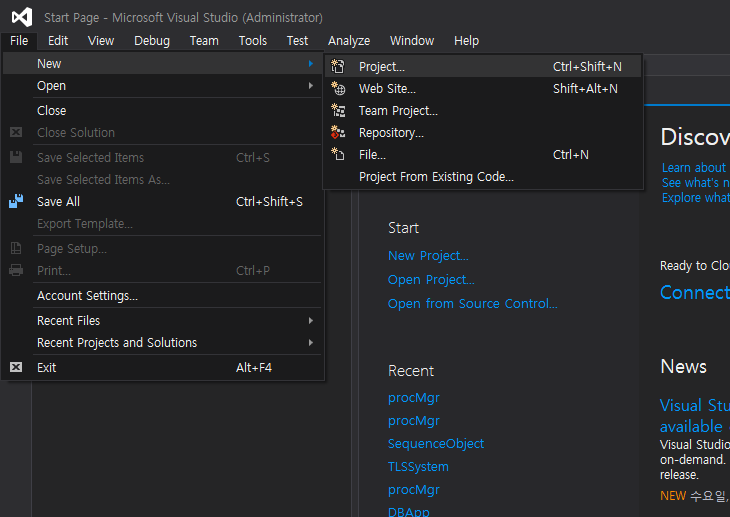This screenshot has width=730, height=517.
Task: Select Close in the File menu
Action: tap(162, 110)
